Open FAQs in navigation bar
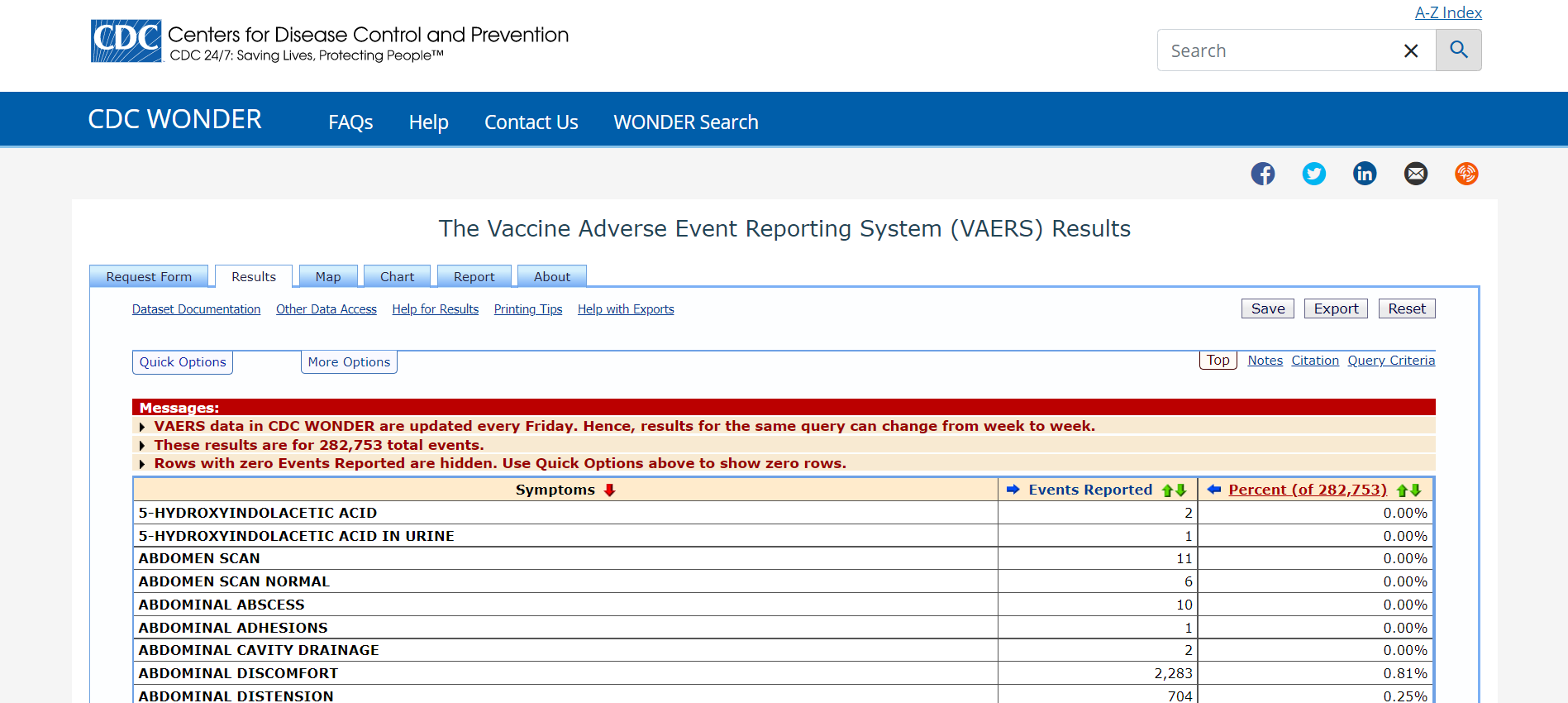This screenshot has width=1568, height=703. tap(350, 122)
